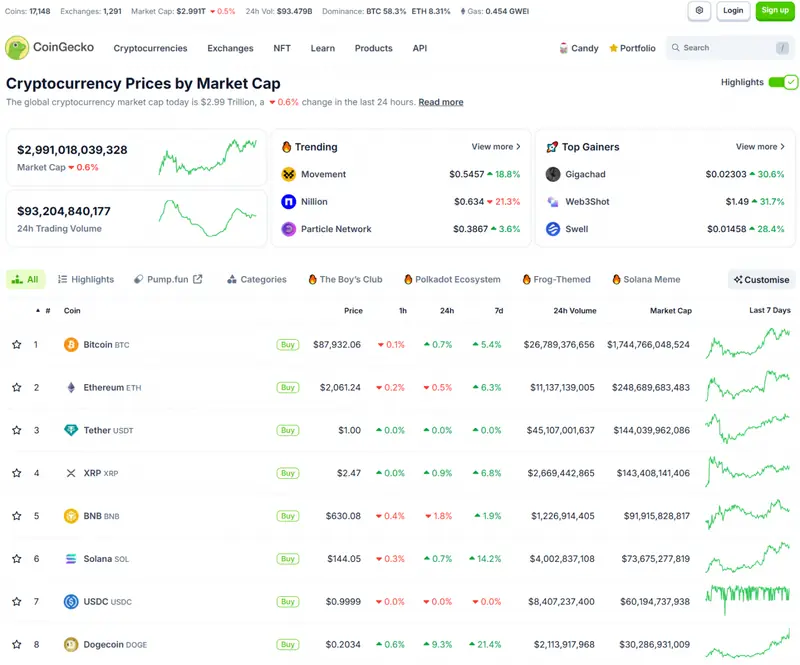Click the Movement trending coin icon
This screenshot has width=800, height=665.
(289, 175)
